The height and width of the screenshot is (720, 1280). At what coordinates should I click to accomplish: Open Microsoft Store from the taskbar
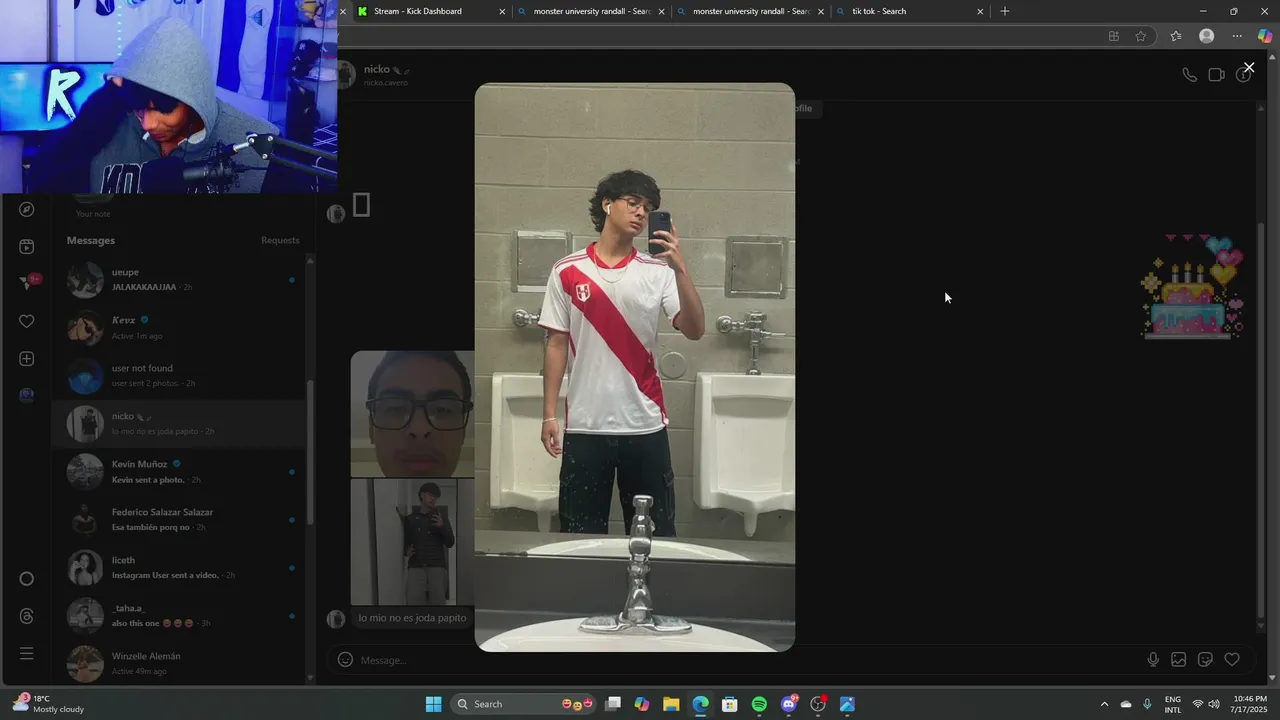pos(730,704)
